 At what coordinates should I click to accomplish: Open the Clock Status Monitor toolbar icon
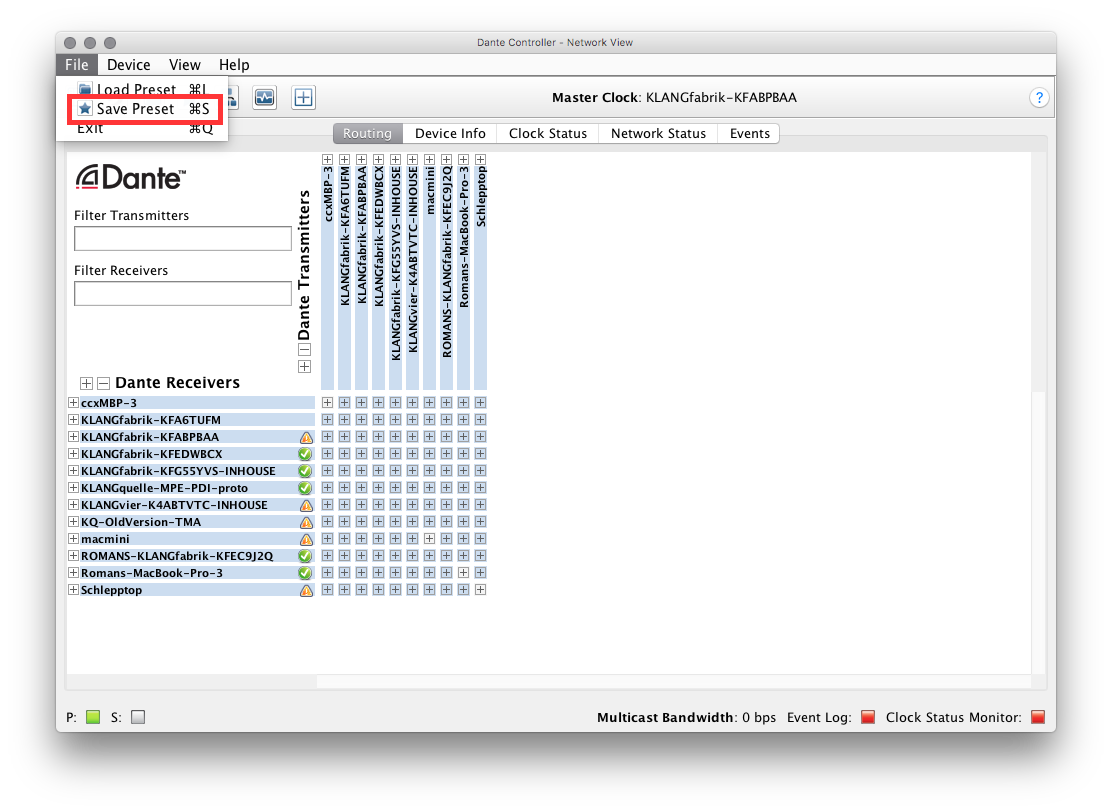(265, 97)
